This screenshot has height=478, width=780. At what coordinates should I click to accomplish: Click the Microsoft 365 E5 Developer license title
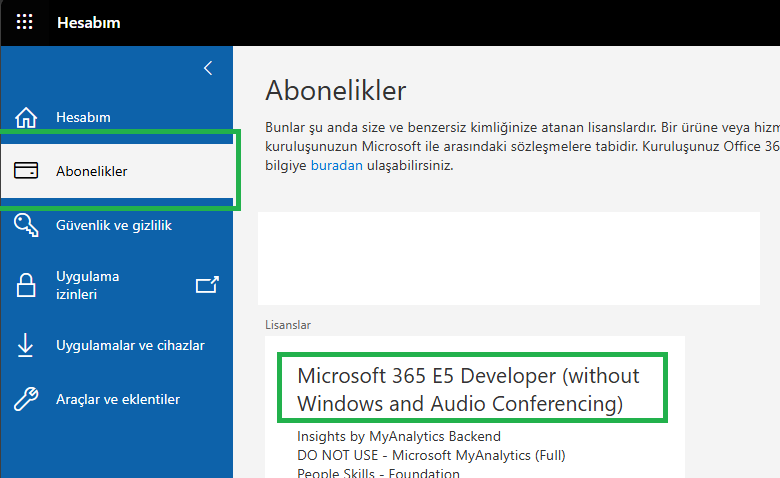point(468,389)
